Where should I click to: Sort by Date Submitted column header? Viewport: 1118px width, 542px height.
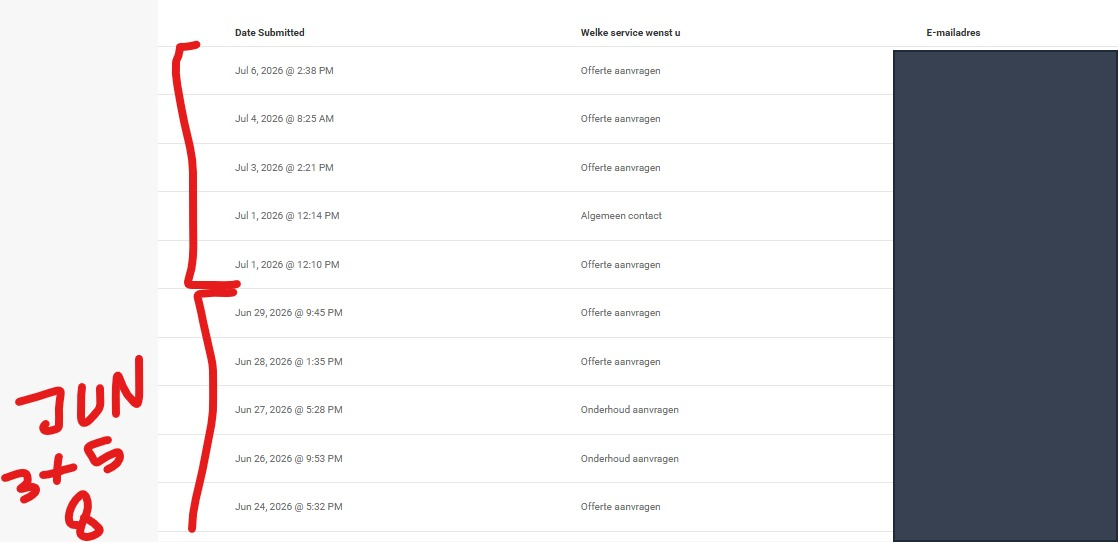[x=270, y=33]
